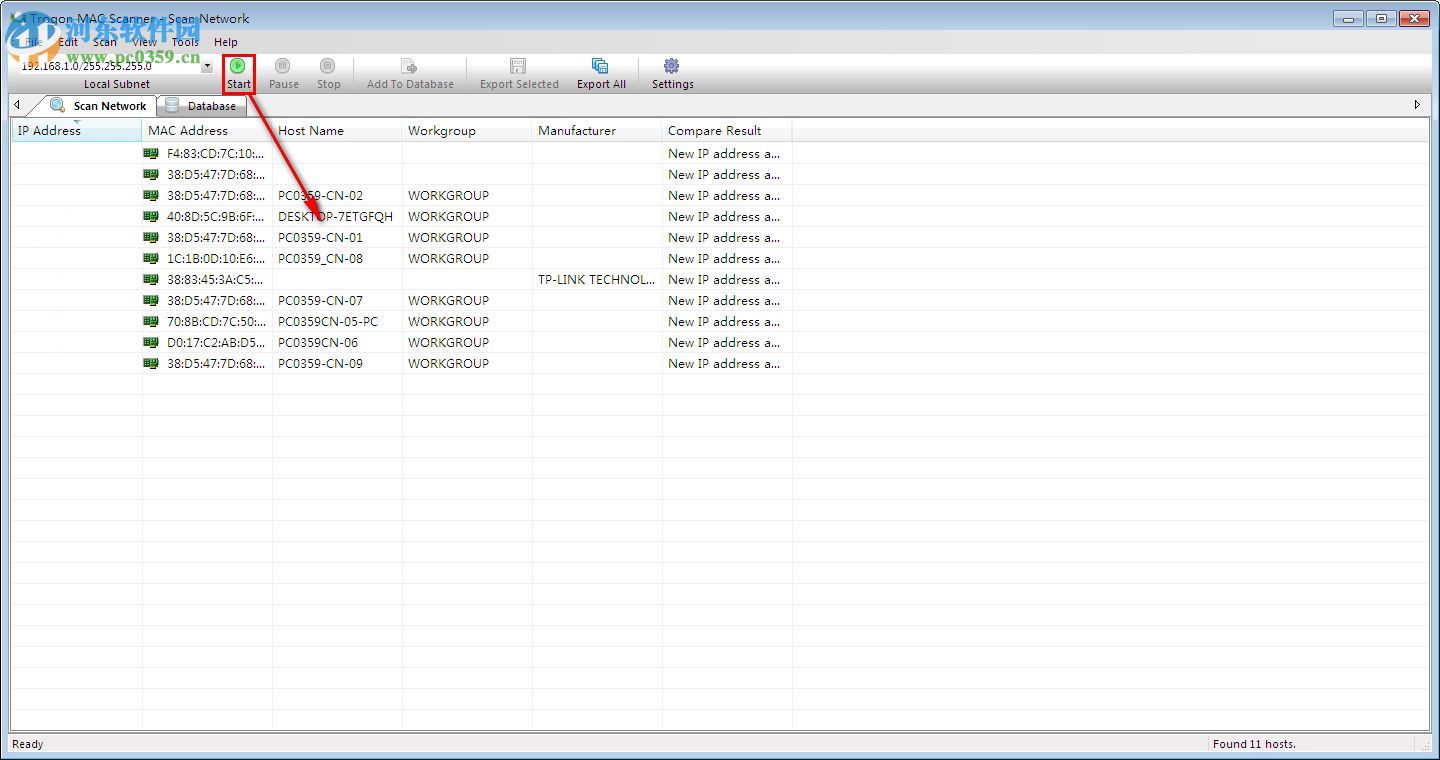Switch to the Scan Network tab
Viewport: 1440px width, 760px height.
point(98,106)
